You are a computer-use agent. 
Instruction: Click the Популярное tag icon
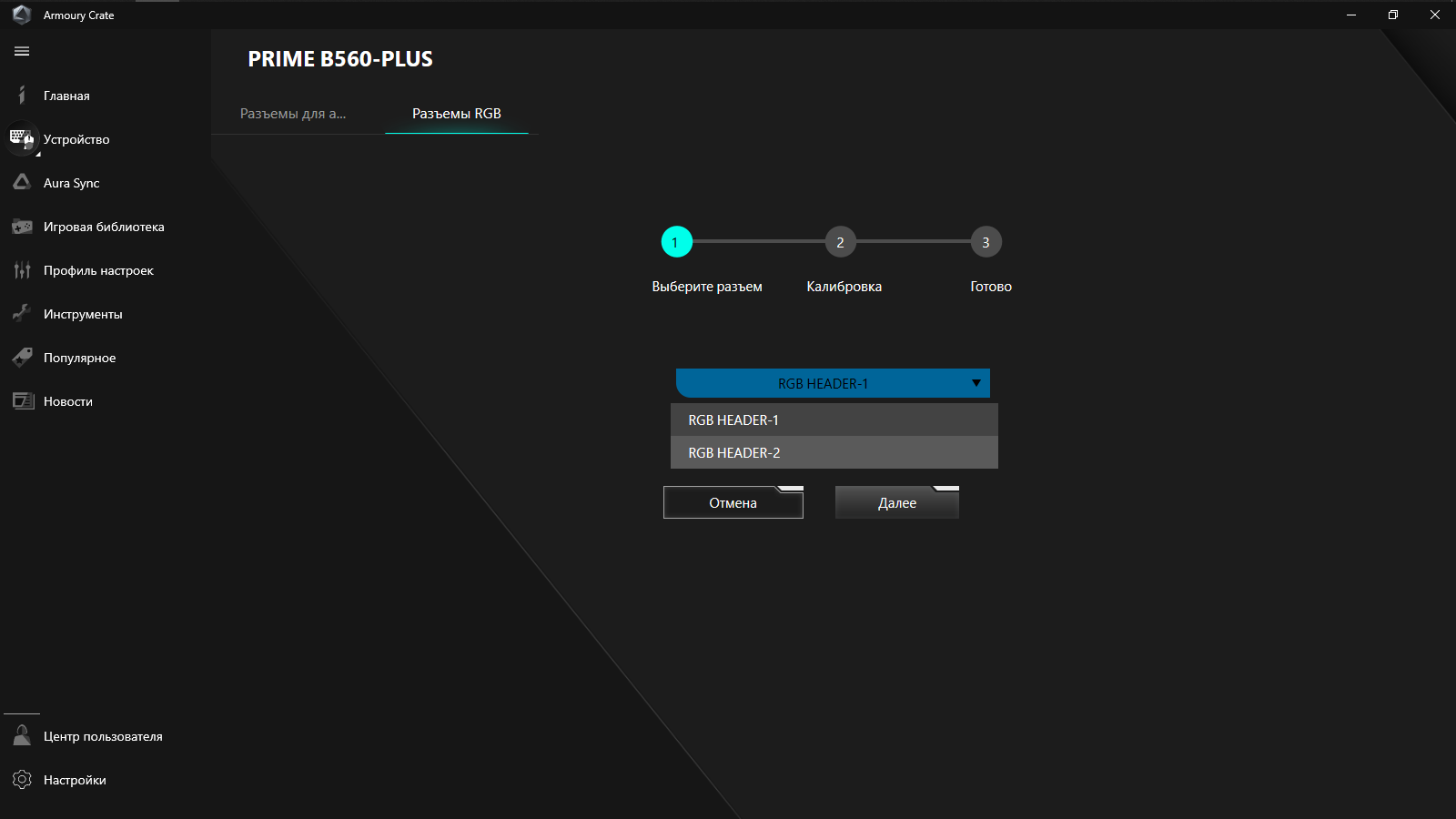pyautogui.click(x=22, y=358)
